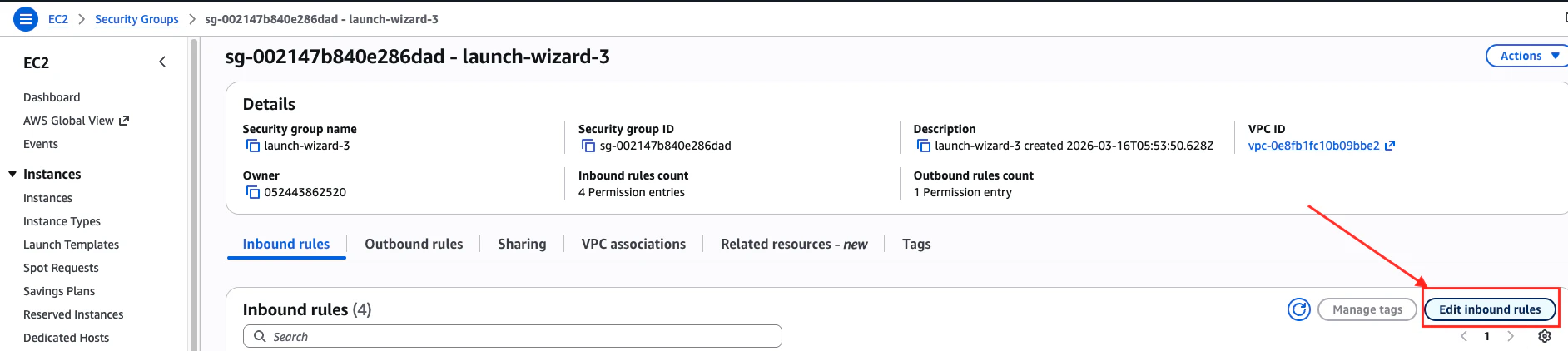Copy the description text icon
The height and width of the screenshot is (351, 1568).
click(924, 146)
